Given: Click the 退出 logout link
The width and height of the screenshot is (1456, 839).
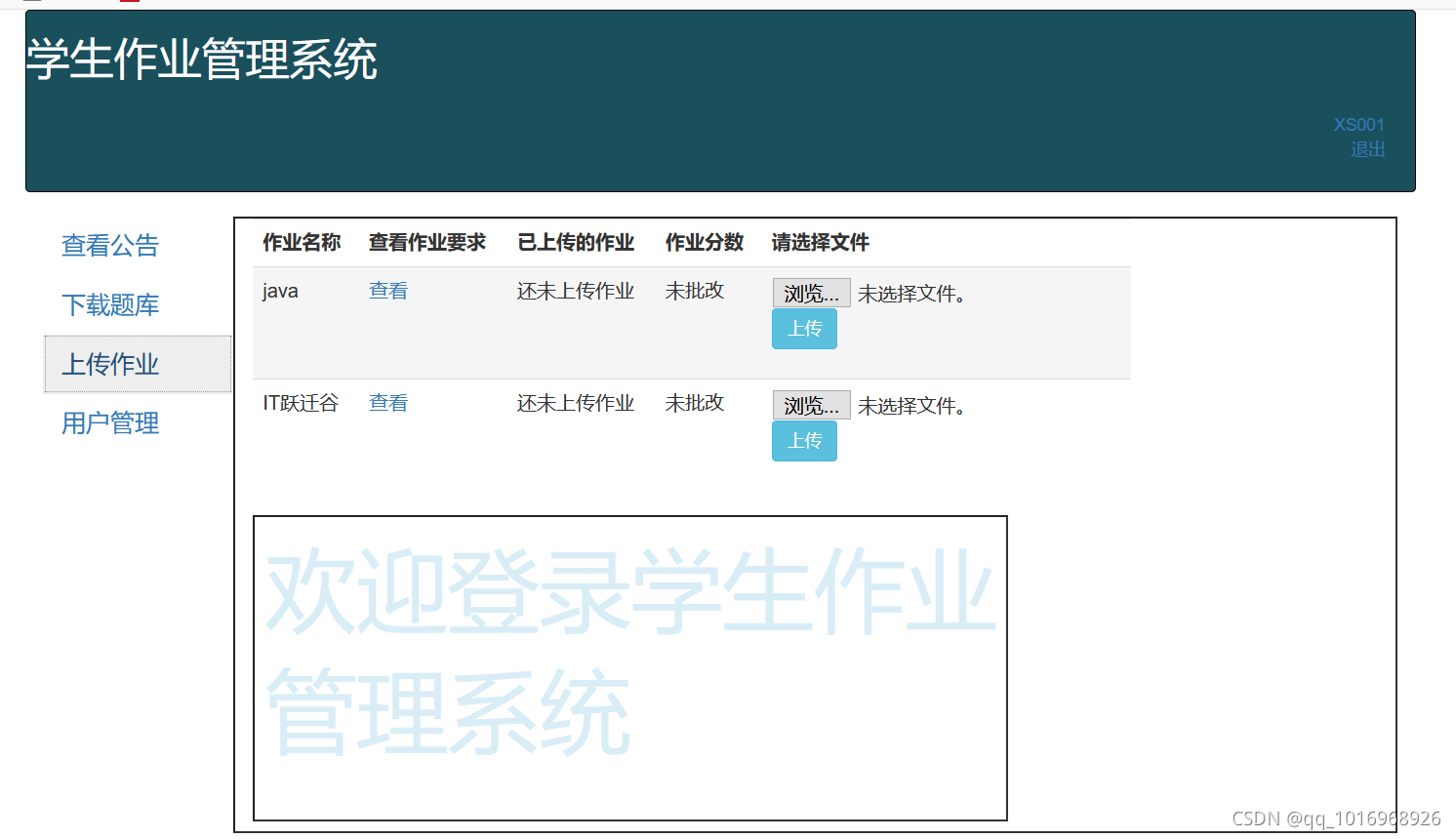Looking at the screenshot, I should (1367, 148).
